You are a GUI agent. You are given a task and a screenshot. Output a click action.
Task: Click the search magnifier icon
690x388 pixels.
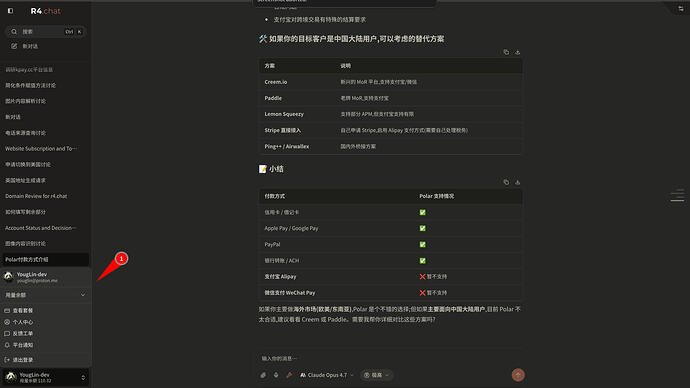coord(14,32)
